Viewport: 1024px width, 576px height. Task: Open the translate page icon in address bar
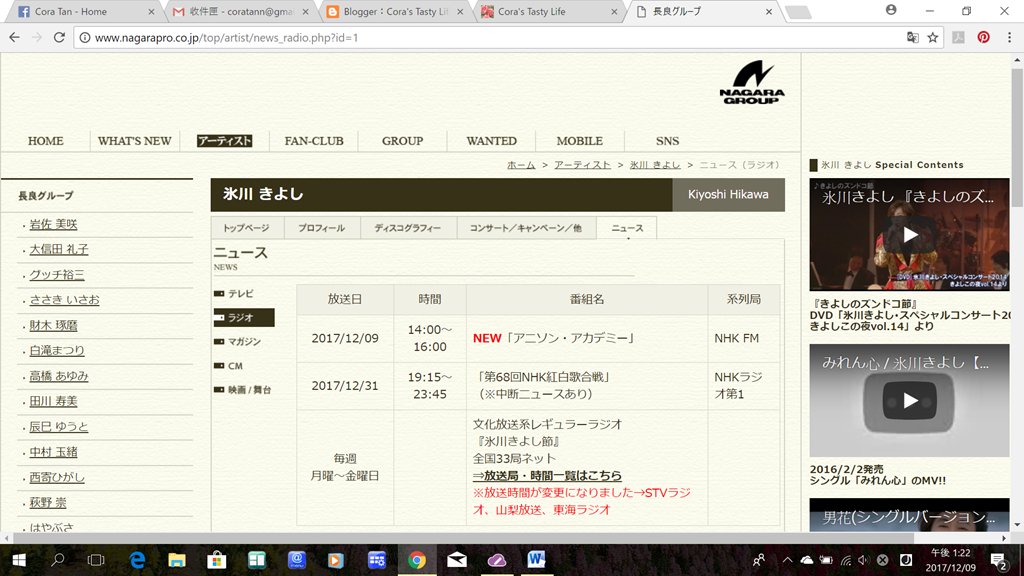click(912, 37)
